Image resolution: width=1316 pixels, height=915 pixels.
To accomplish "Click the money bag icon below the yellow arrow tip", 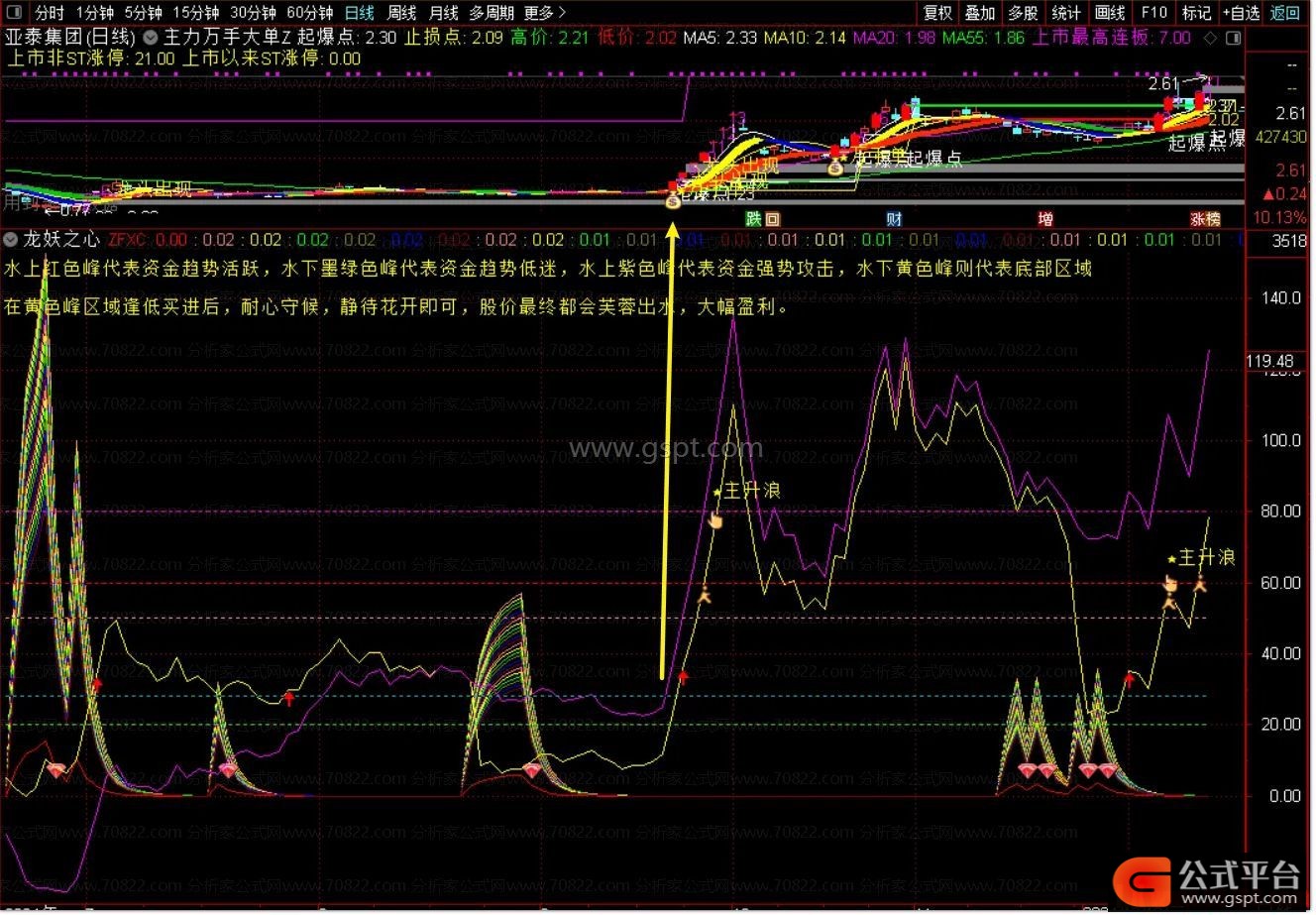I will coord(673,201).
